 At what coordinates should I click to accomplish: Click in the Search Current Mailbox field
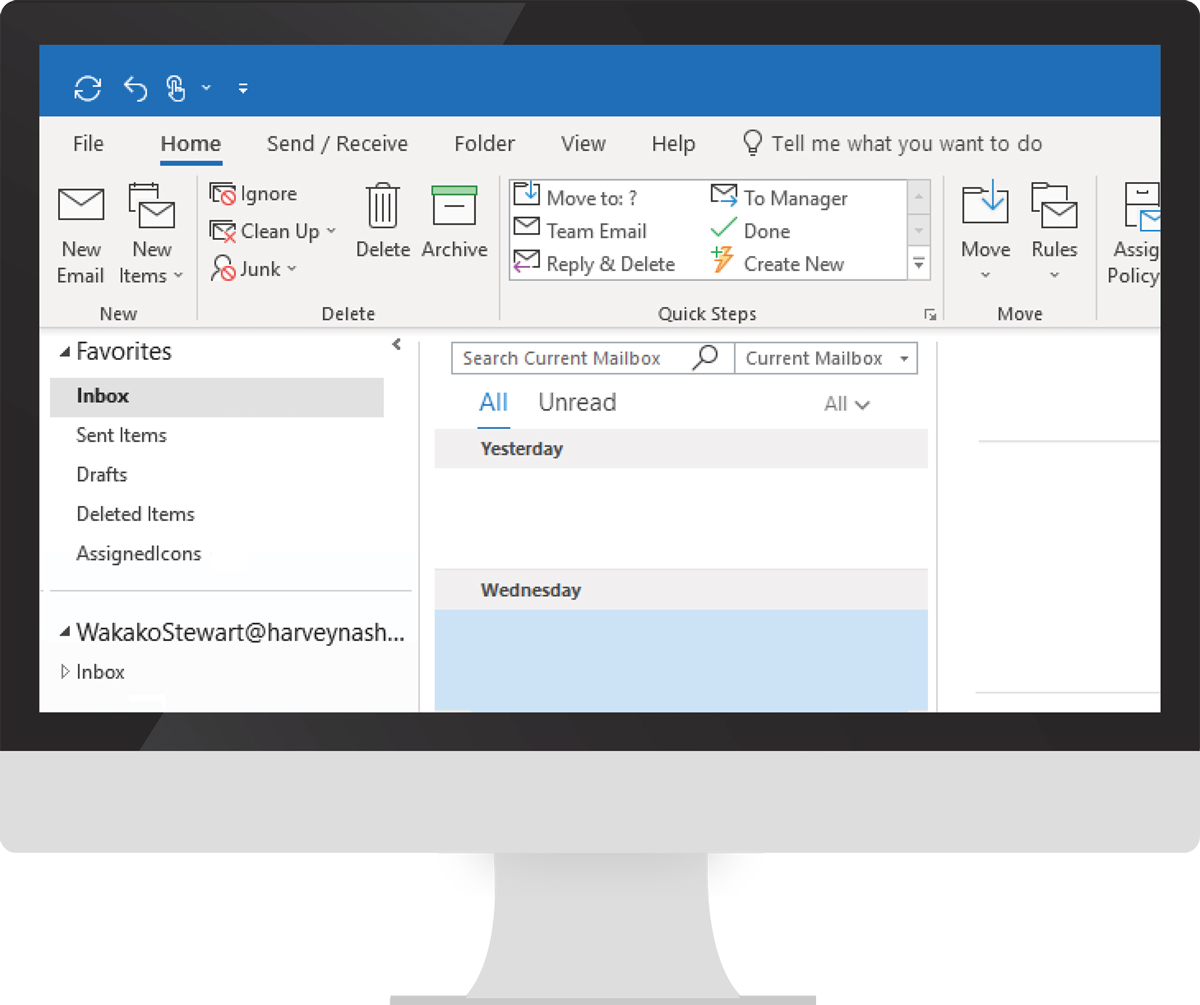point(570,358)
